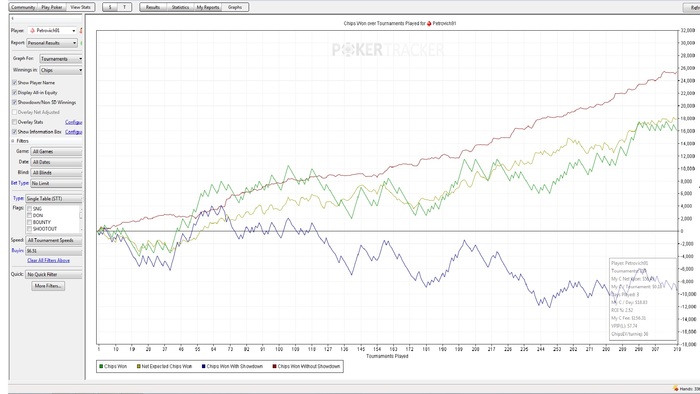Image resolution: width=700 pixels, height=394 pixels.
Task: Open the Game filter All Games dropdown
Action: click(x=56, y=152)
